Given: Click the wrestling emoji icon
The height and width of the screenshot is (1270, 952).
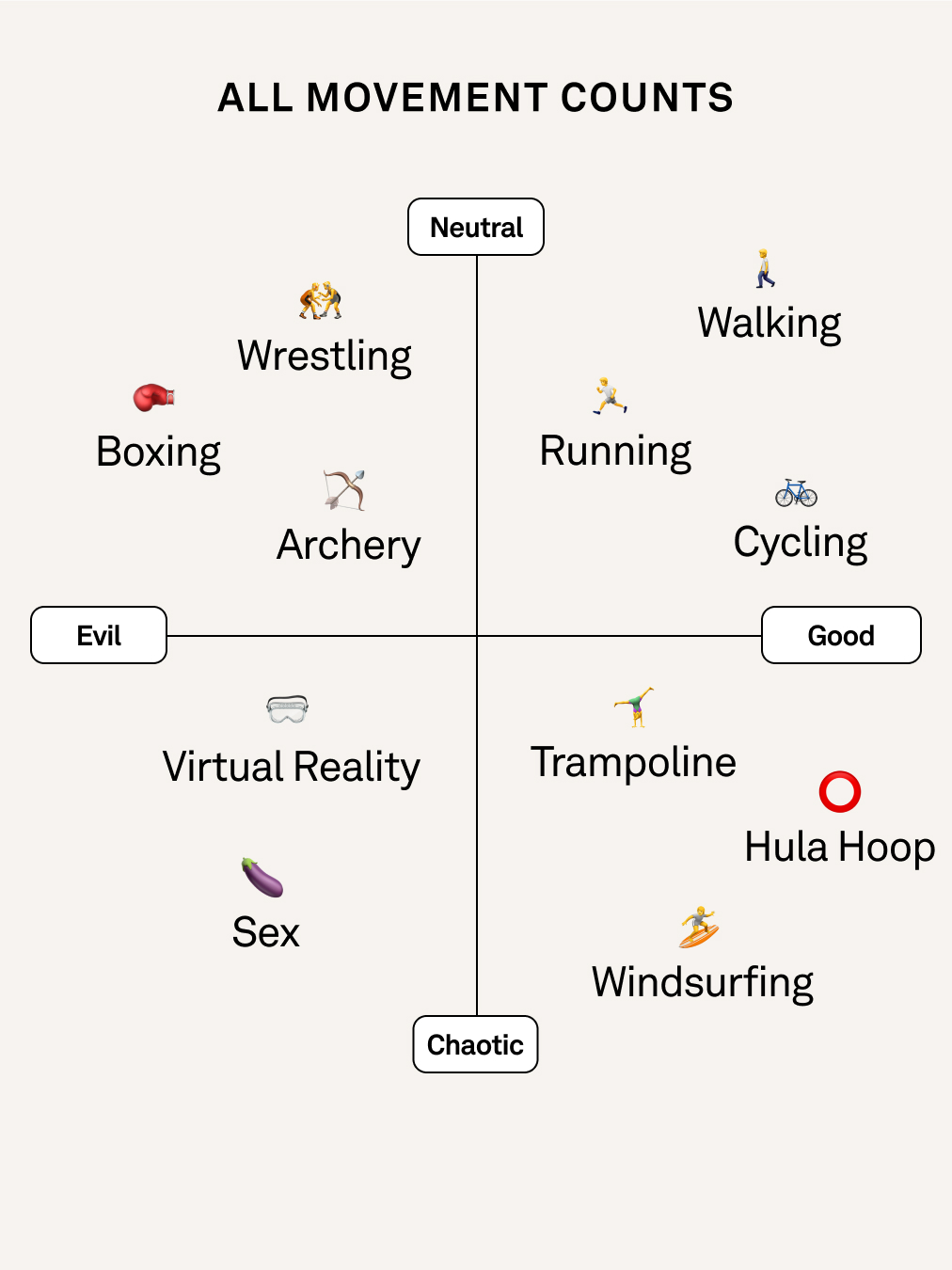Looking at the screenshot, I should pyautogui.click(x=321, y=300).
